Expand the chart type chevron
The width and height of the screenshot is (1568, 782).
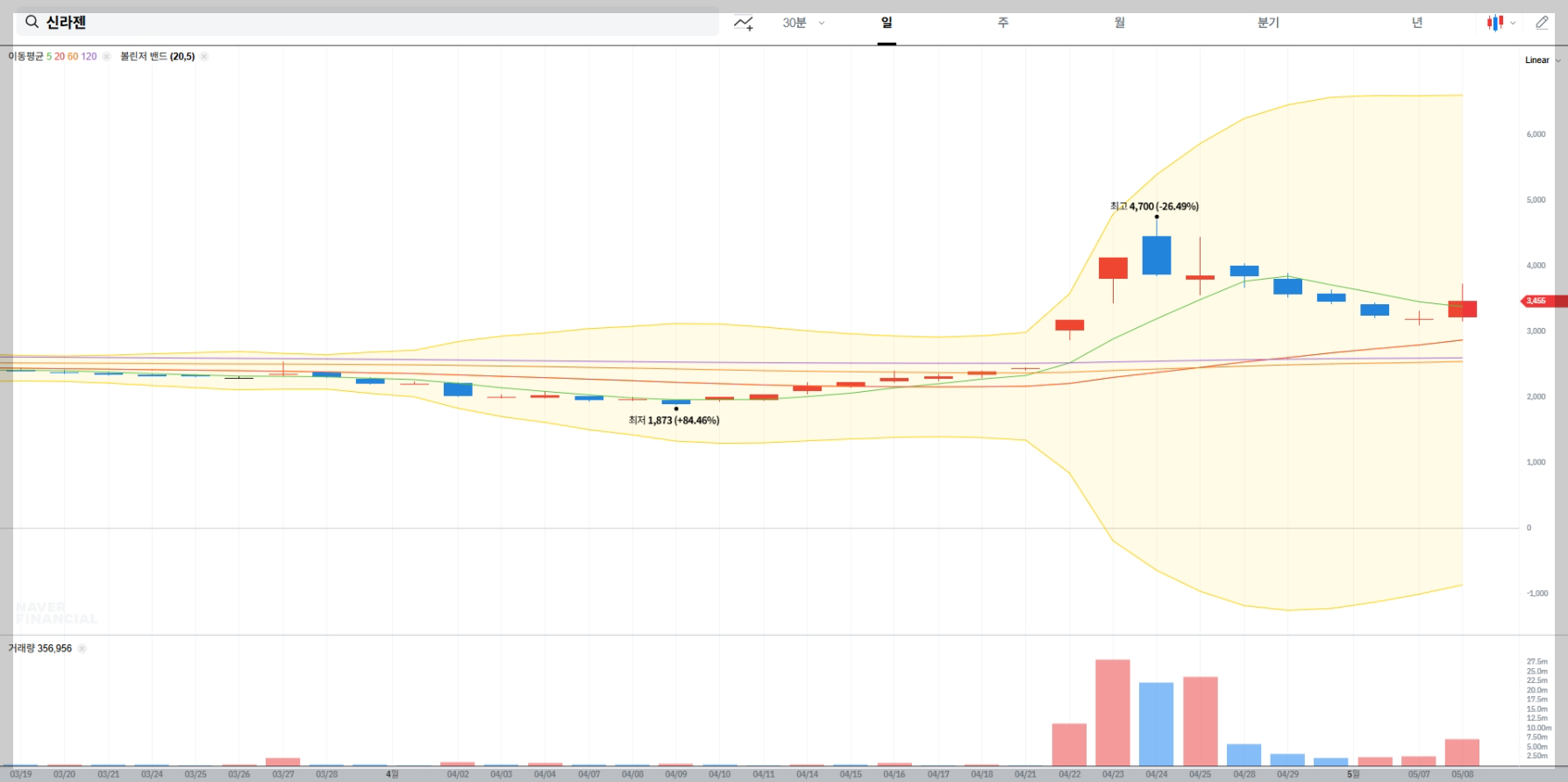coord(1513,24)
